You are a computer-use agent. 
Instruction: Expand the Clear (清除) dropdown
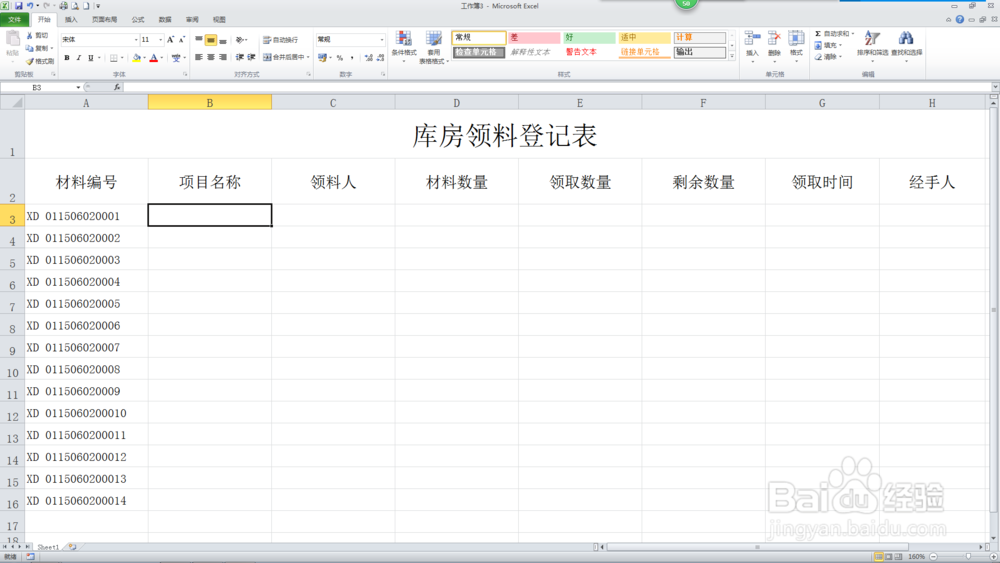[x=841, y=57]
